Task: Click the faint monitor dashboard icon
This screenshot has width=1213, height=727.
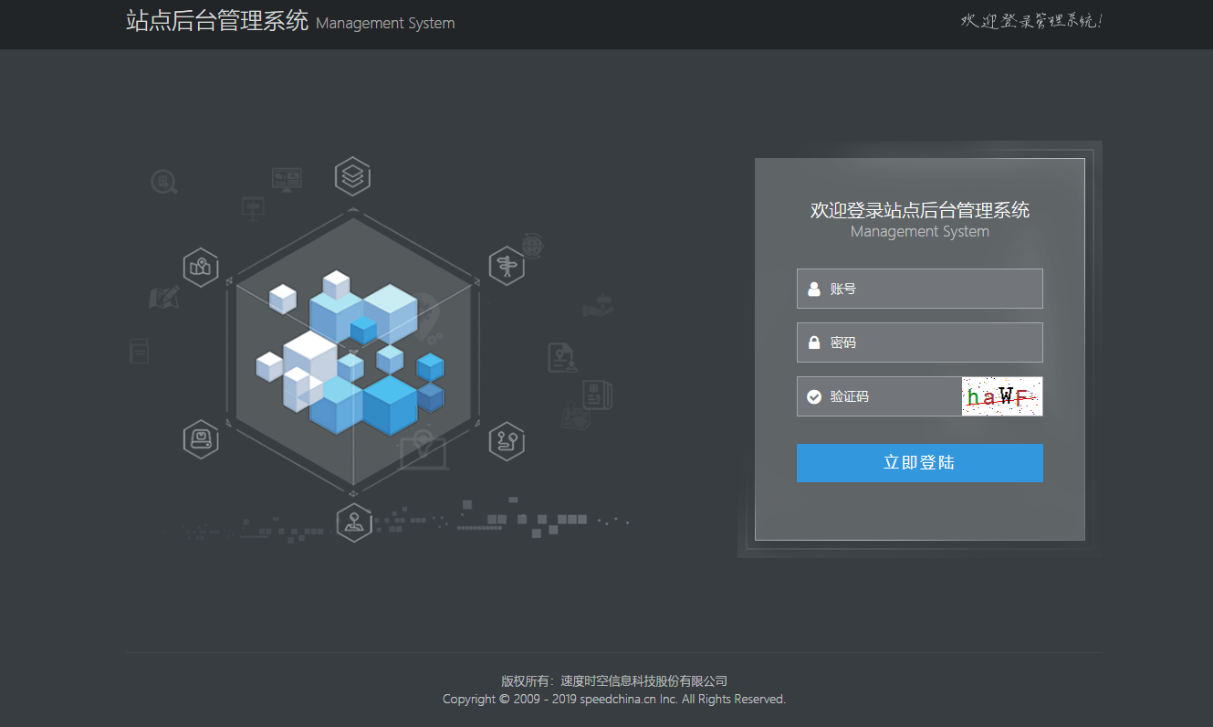Action: 287,179
